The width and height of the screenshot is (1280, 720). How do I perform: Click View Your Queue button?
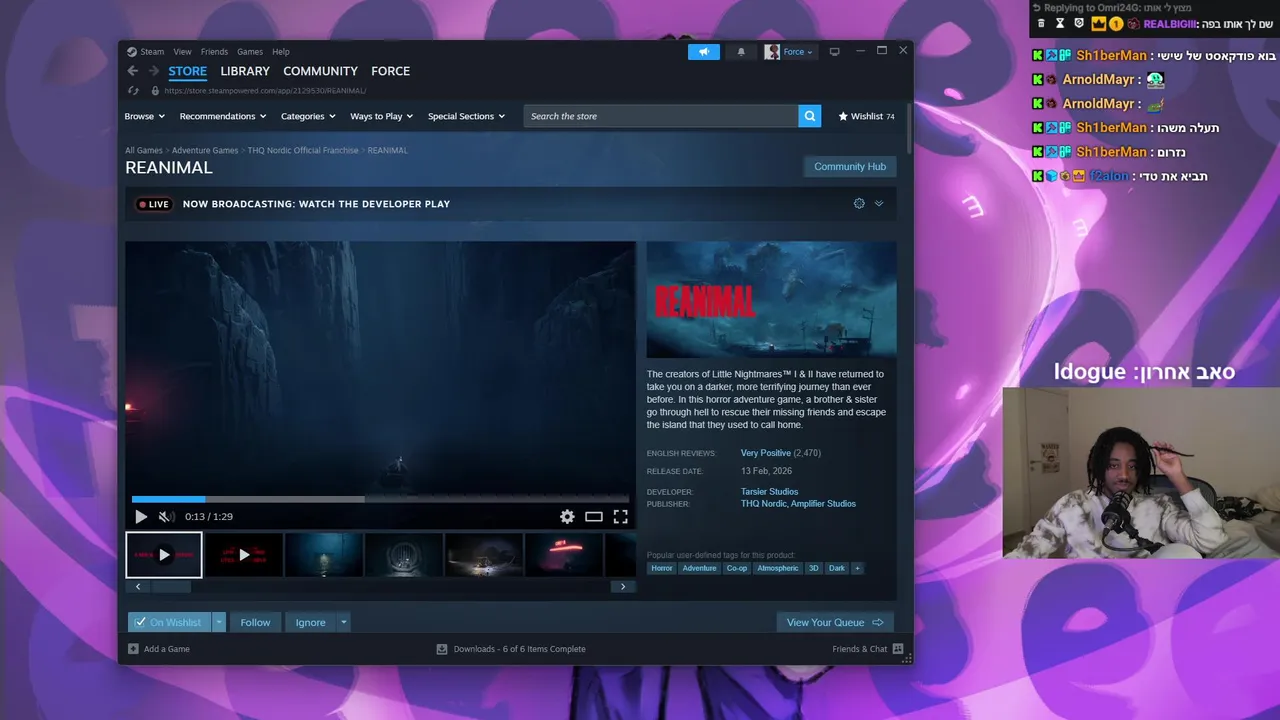click(x=835, y=622)
